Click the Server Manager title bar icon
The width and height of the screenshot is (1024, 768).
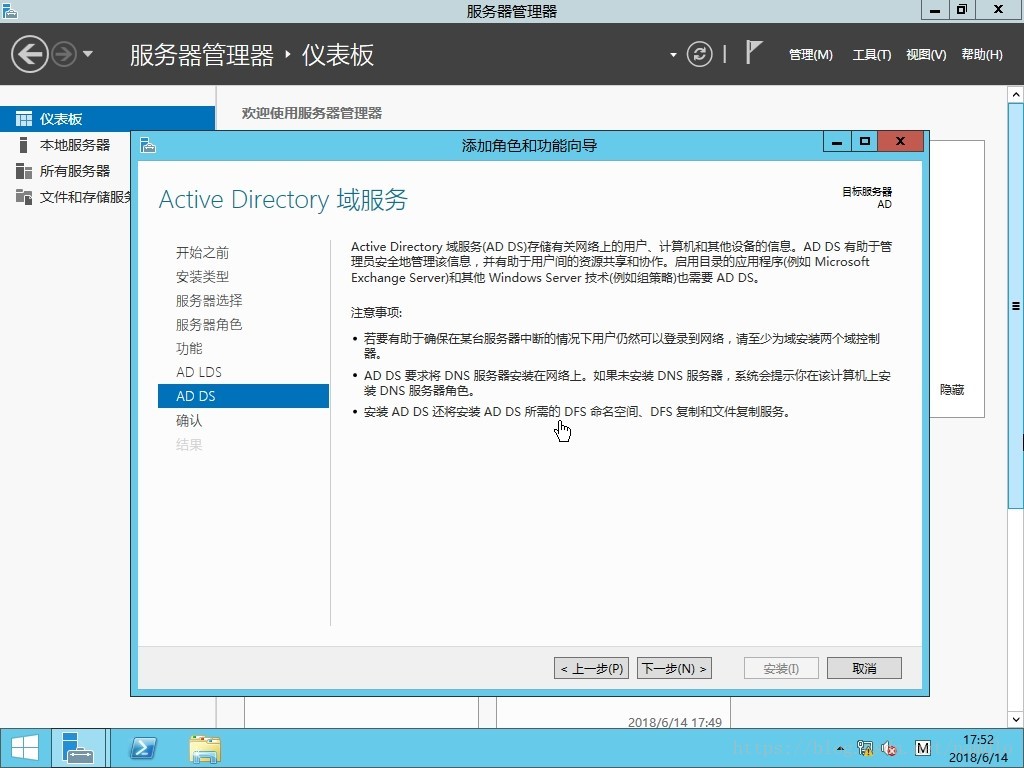(10, 11)
